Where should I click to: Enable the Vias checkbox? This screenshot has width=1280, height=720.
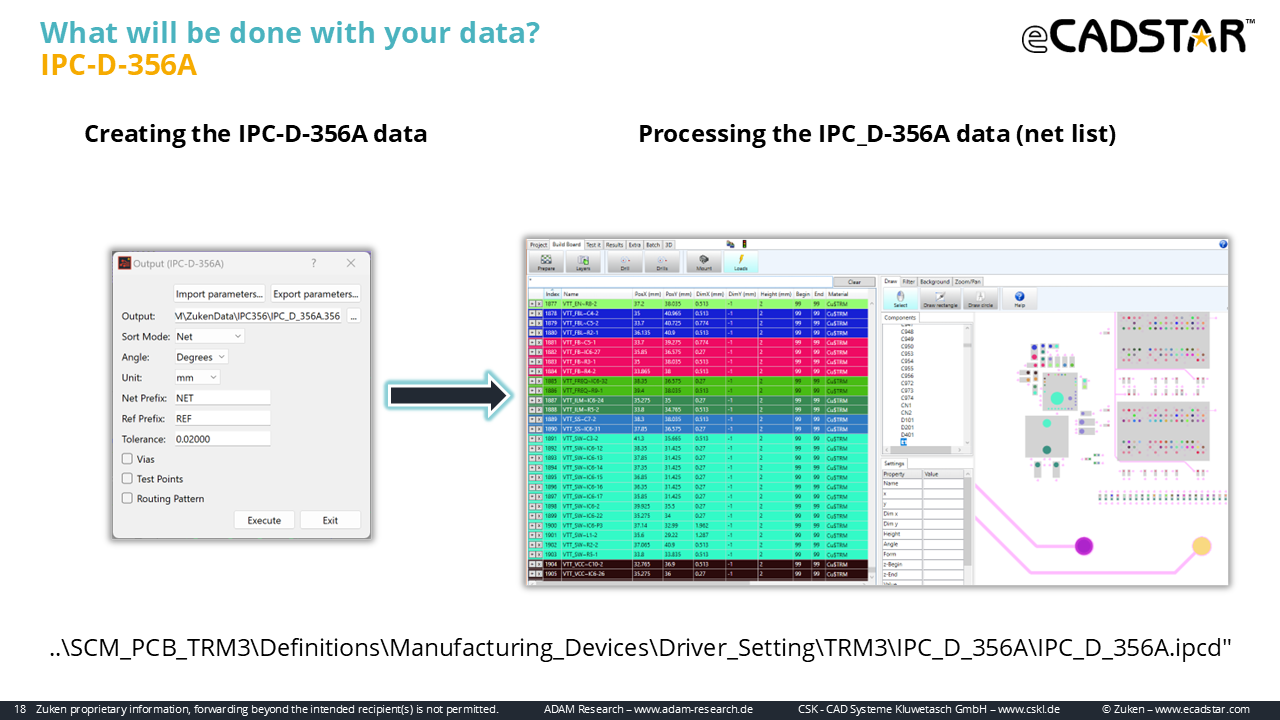(x=127, y=459)
